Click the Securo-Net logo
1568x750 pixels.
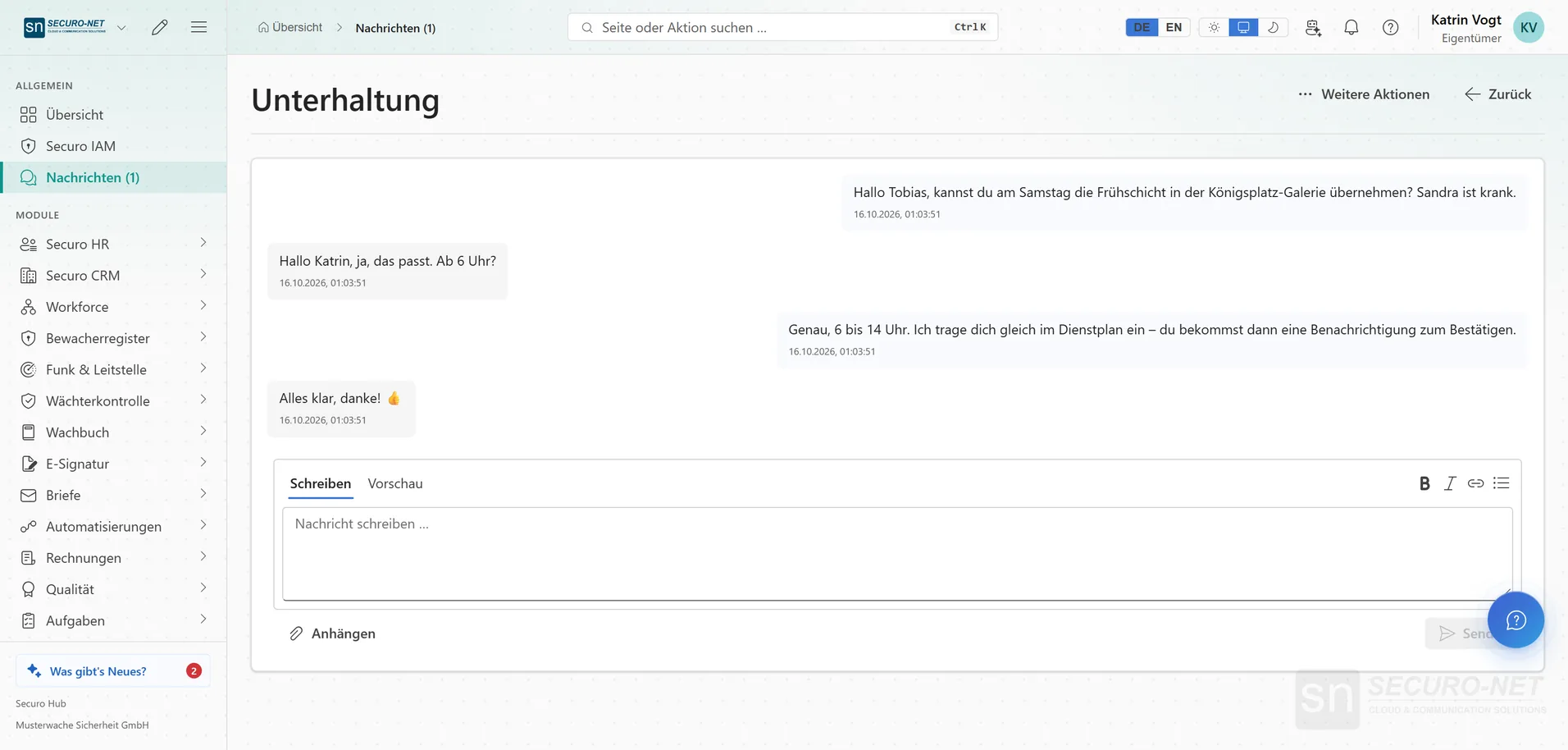click(65, 27)
